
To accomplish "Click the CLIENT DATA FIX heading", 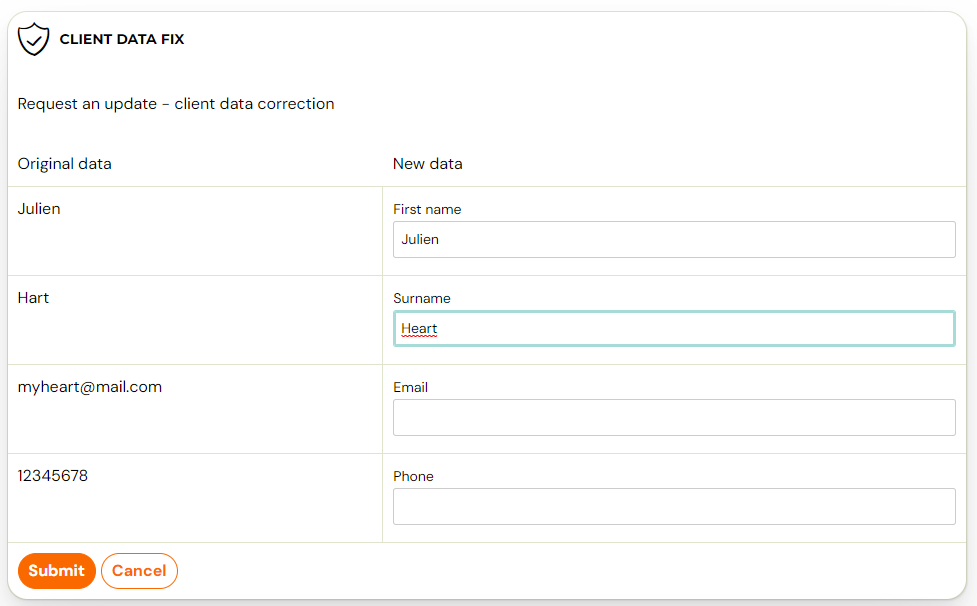I will (x=122, y=39).
